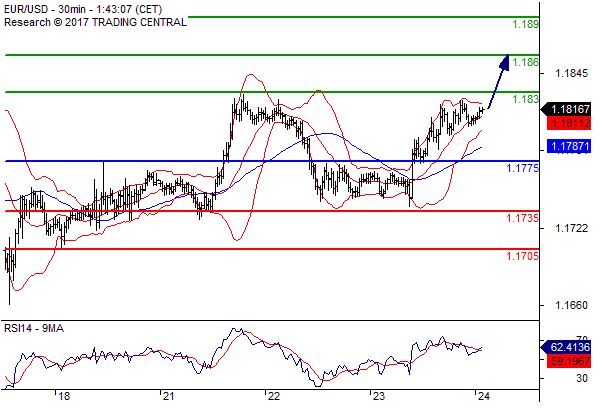Click the RSI14 - 9MA indicator label
The width and height of the screenshot is (602, 412).
(34, 328)
